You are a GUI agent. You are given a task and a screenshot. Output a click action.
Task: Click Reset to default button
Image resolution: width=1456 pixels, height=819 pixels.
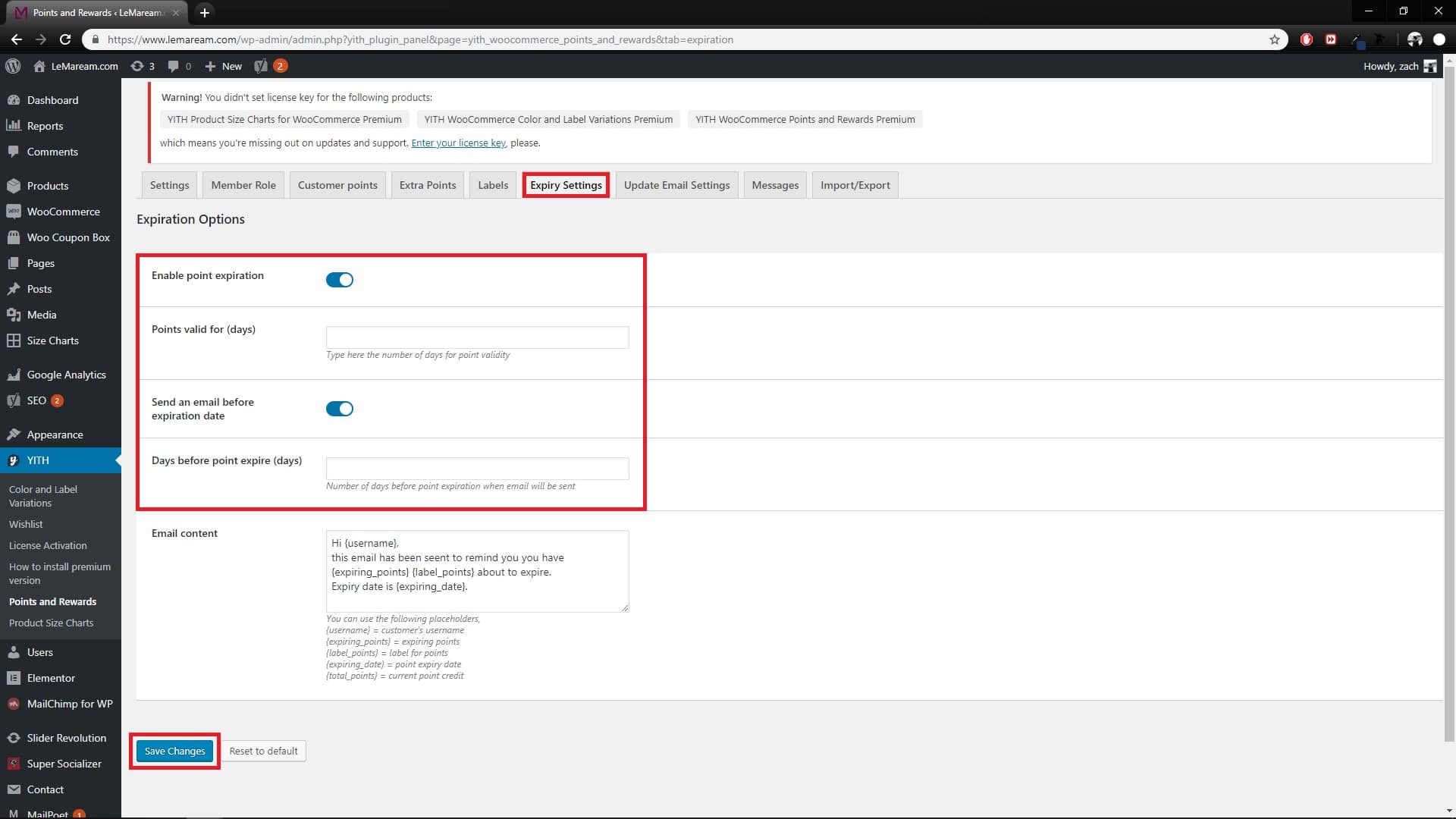click(263, 751)
